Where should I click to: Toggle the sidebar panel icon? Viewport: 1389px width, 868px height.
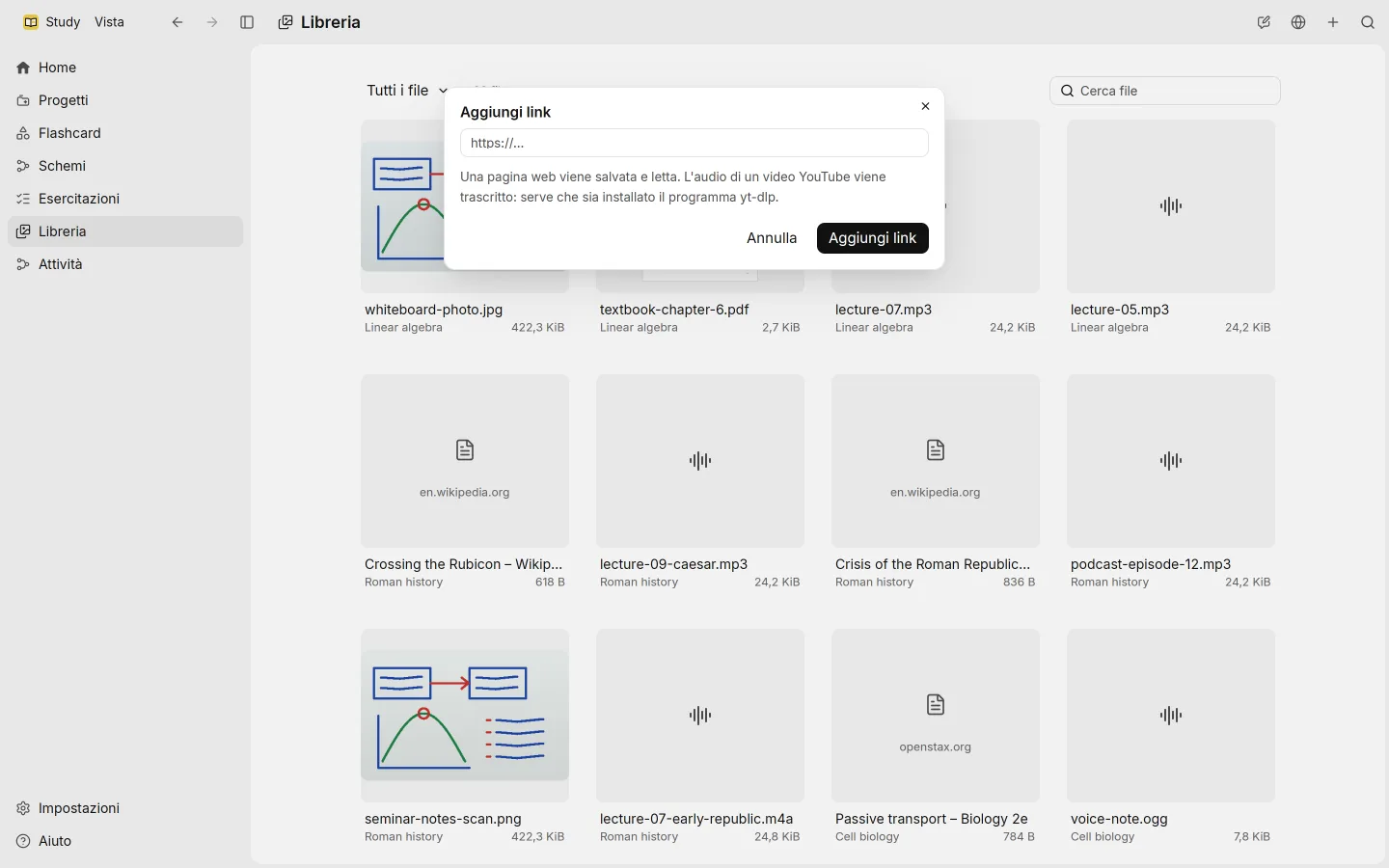pyautogui.click(x=247, y=22)
